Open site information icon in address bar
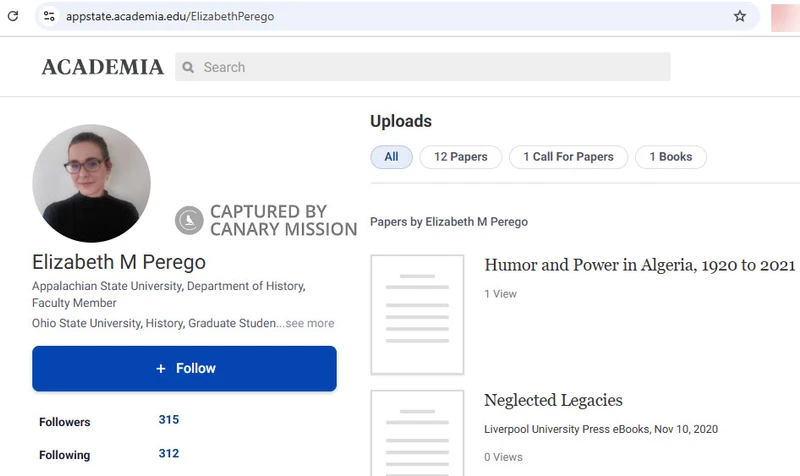Image resolution: width=800 pixels, height=476 pixels. point(49,16)
